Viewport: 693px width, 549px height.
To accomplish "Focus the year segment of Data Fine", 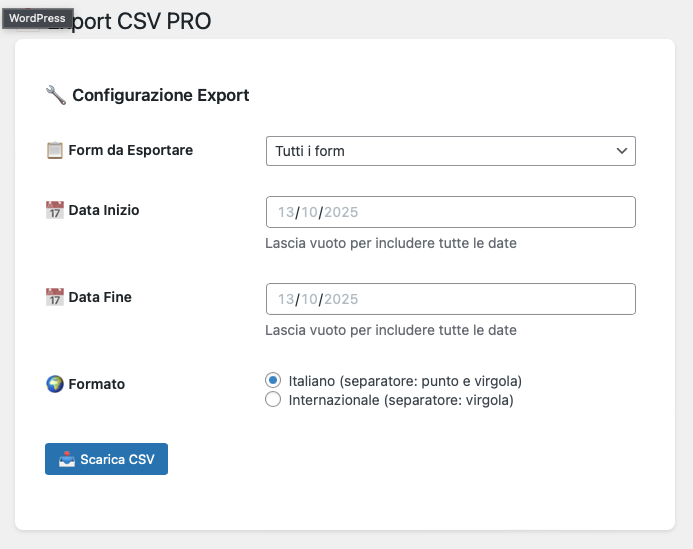I will coord(341,299).
